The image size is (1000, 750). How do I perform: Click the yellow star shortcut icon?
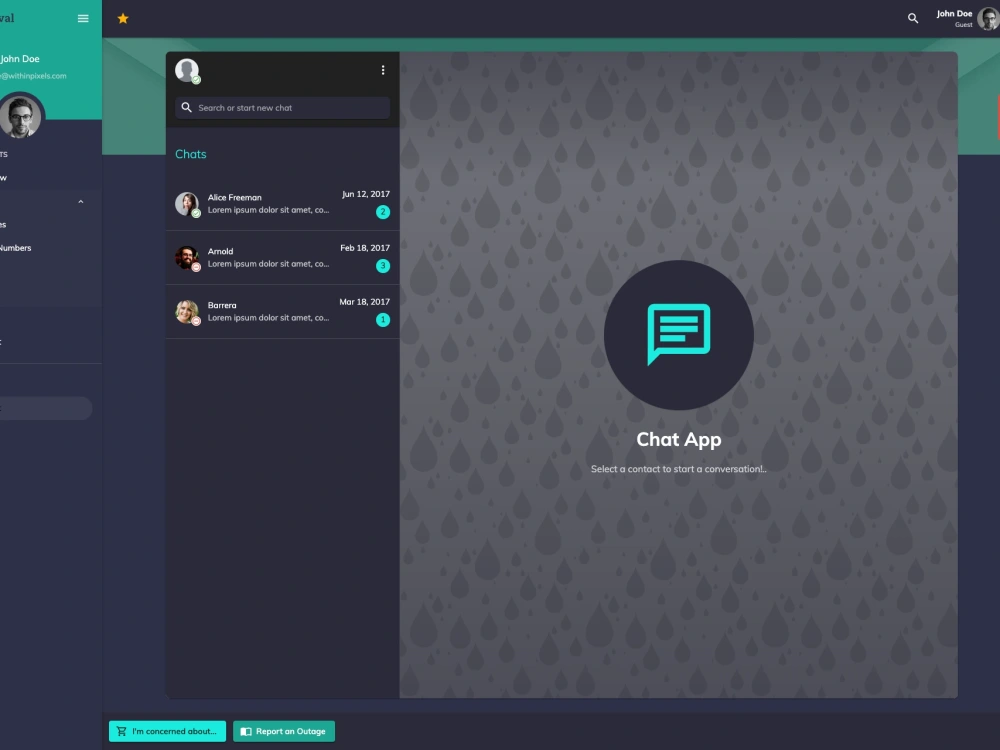tap(123, 18)
